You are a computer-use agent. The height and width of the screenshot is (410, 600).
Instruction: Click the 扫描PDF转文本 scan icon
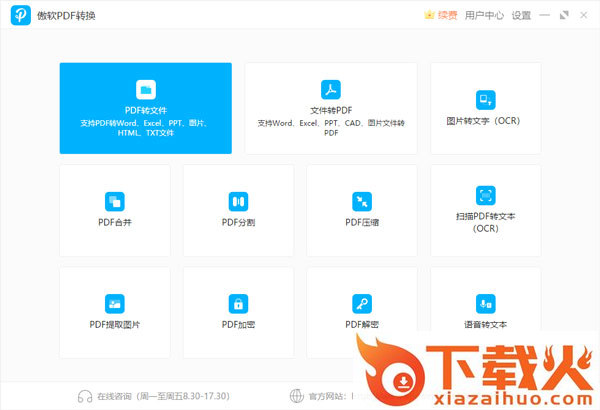pos(485,196)
